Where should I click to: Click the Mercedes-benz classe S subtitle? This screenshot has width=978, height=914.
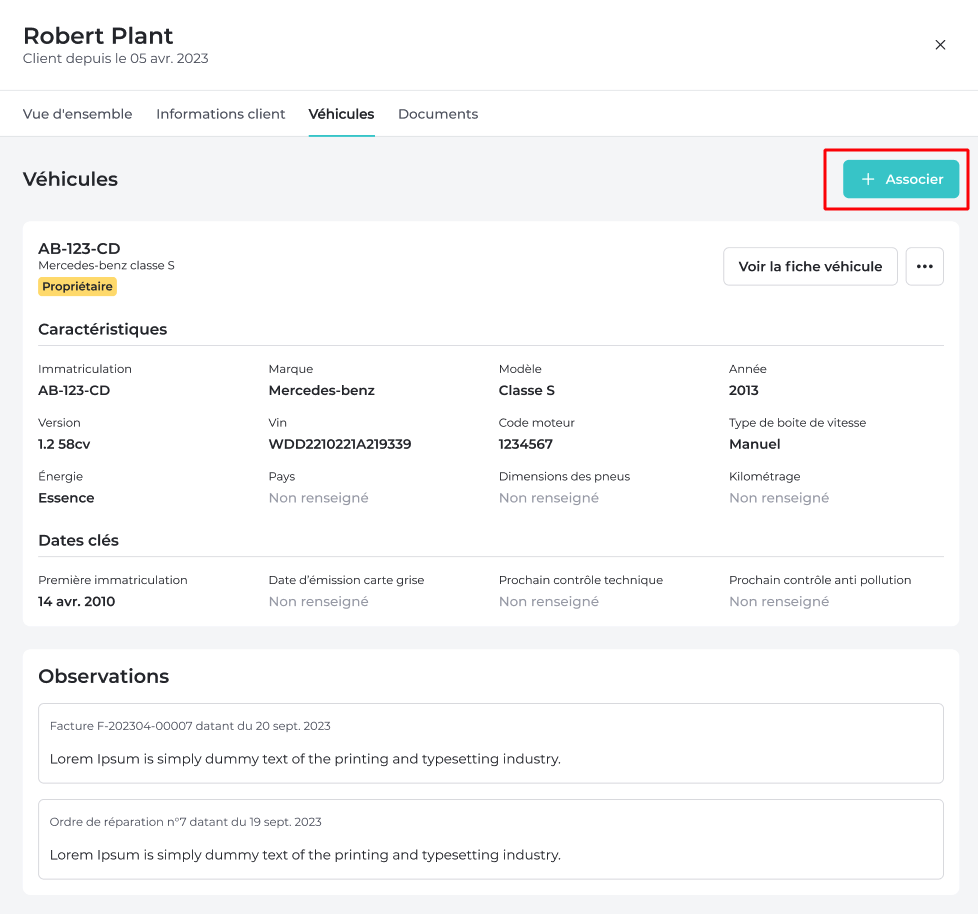click(x=106, y=265)
